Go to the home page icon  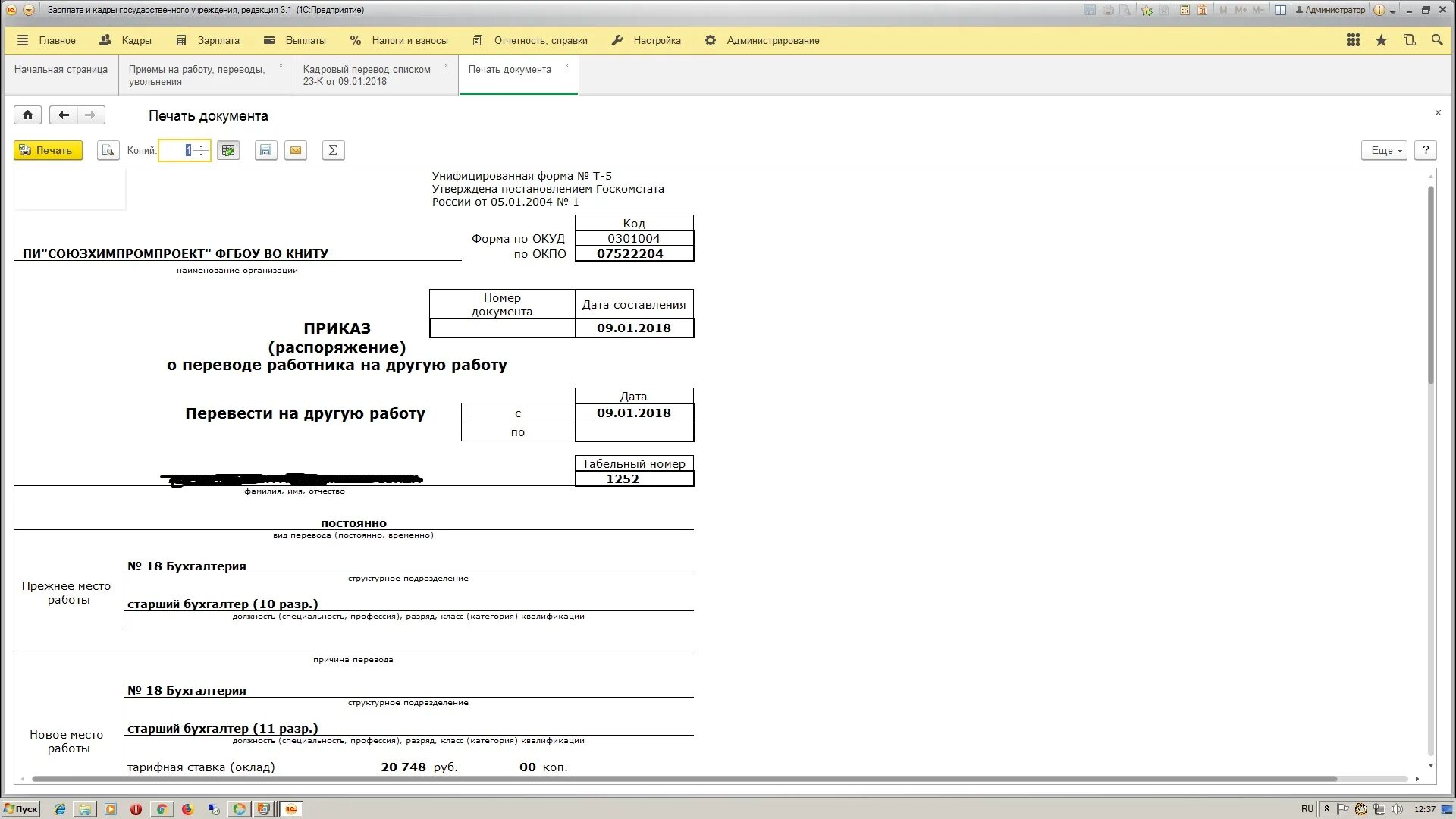point(27,115)
